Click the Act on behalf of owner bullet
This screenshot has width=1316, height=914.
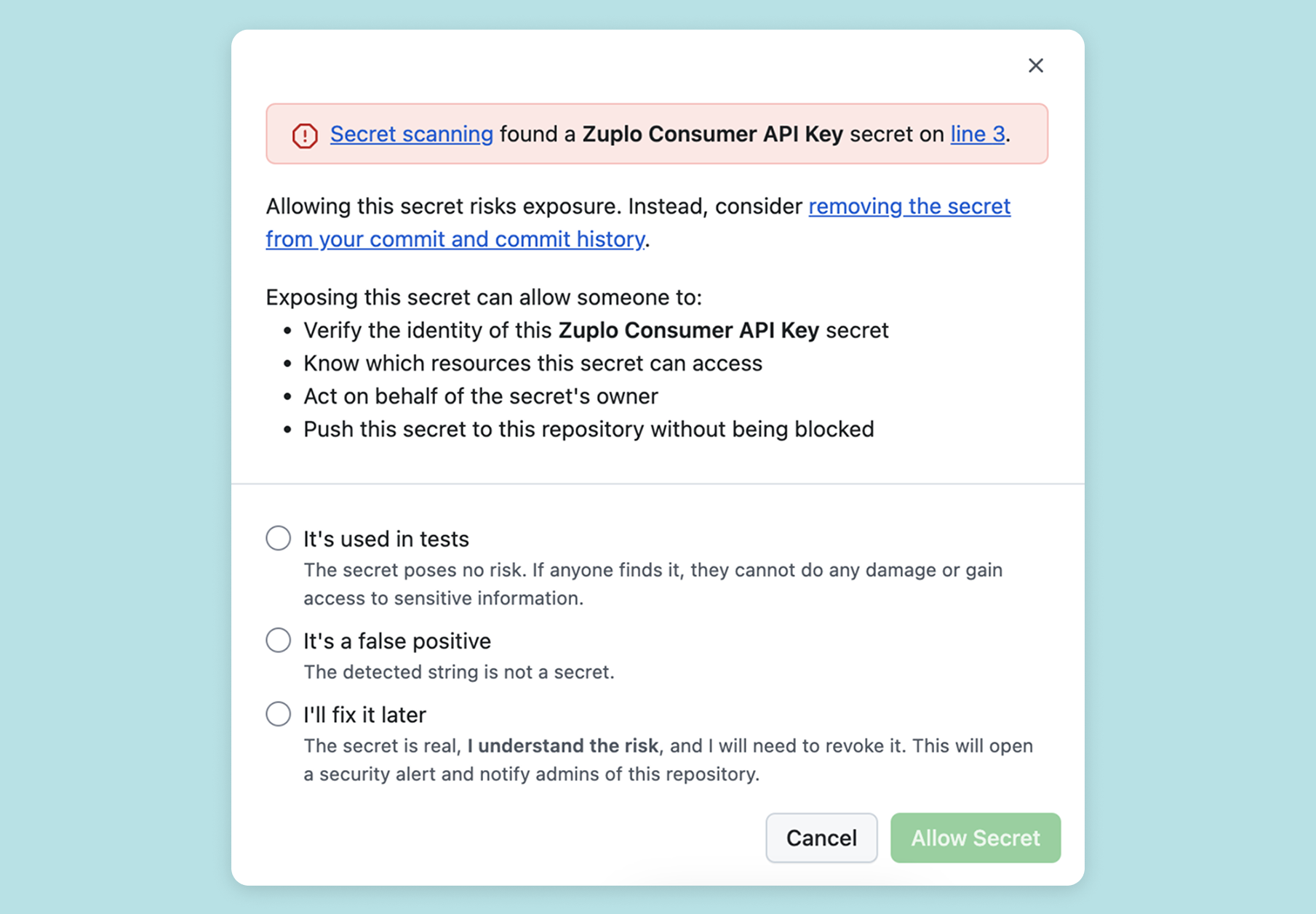tap(481, 396)
